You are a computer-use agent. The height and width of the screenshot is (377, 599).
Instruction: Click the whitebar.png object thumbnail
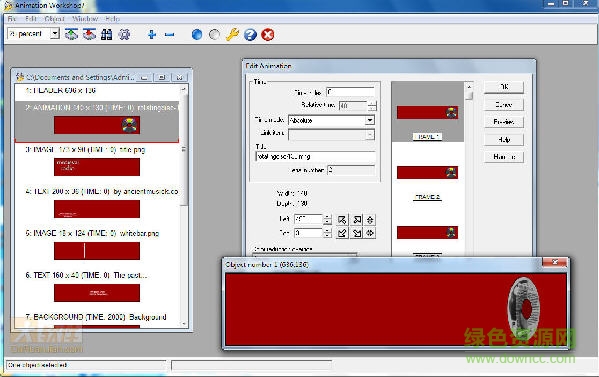(x=97, y=251)
